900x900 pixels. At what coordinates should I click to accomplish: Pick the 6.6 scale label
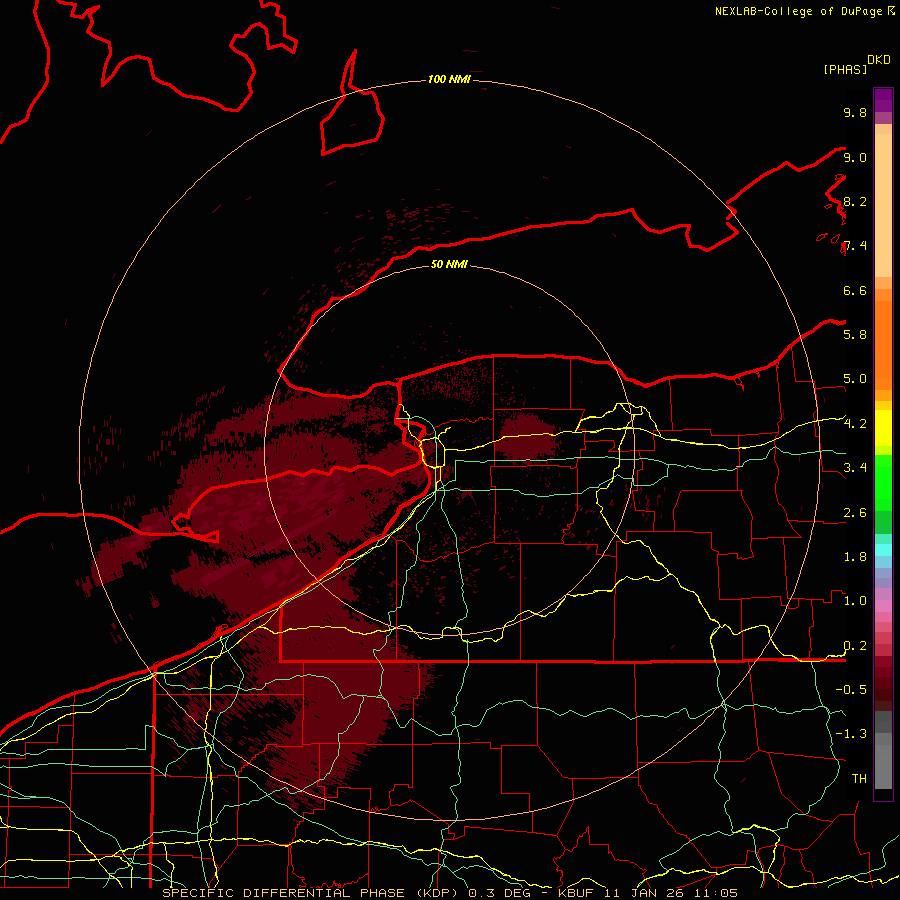tap(855, 290)
